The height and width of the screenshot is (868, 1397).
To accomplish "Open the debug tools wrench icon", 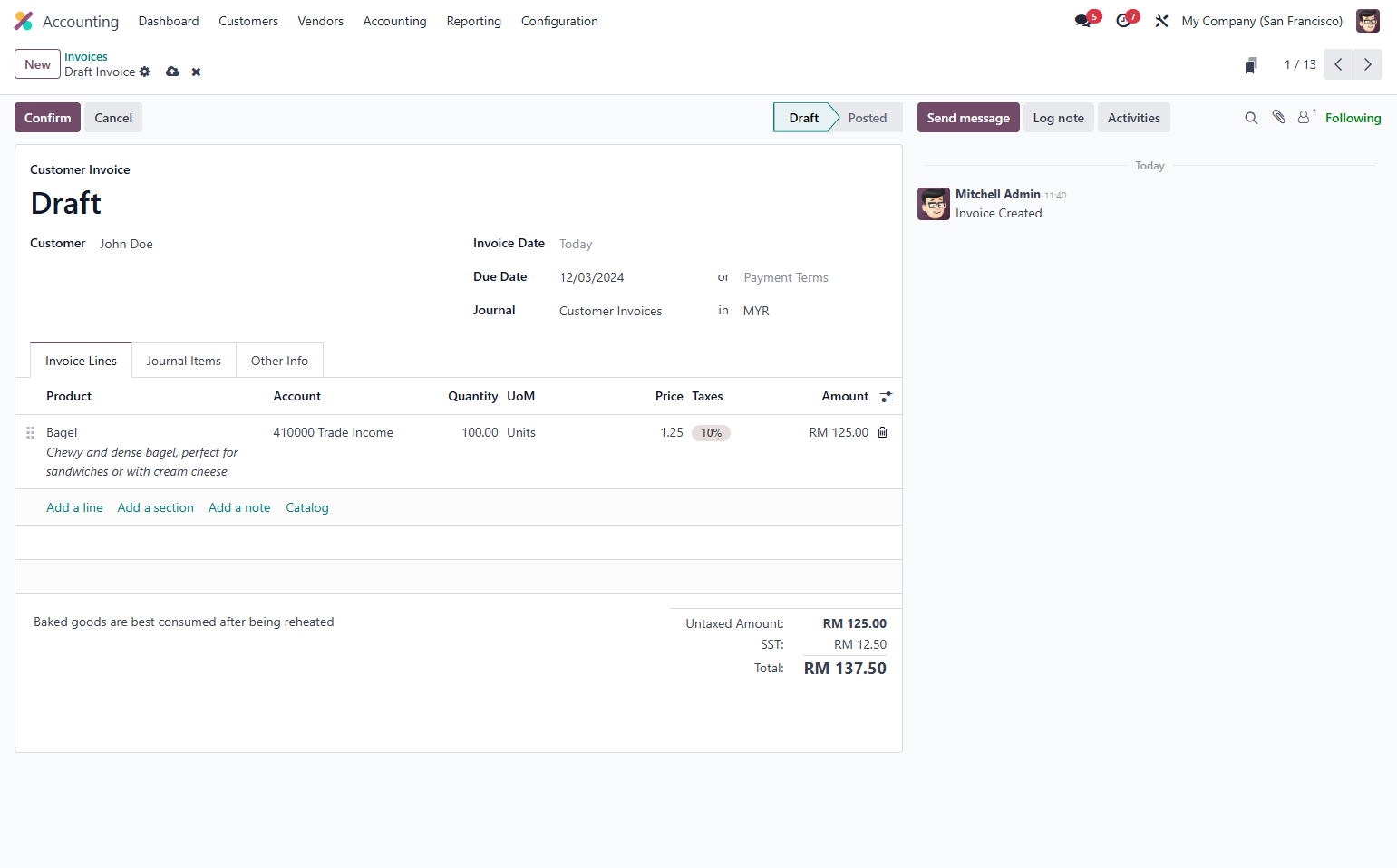I will point(1161,21).
